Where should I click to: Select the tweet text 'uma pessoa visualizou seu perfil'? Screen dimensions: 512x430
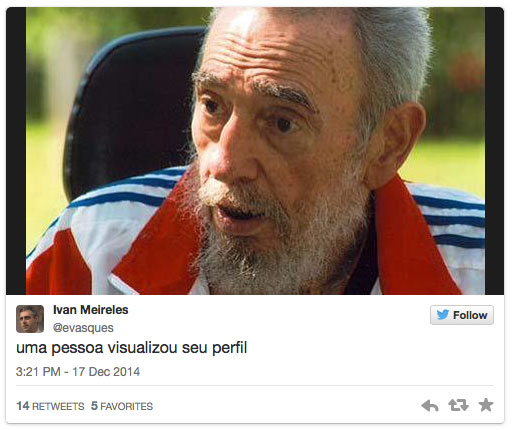[132, 348]
